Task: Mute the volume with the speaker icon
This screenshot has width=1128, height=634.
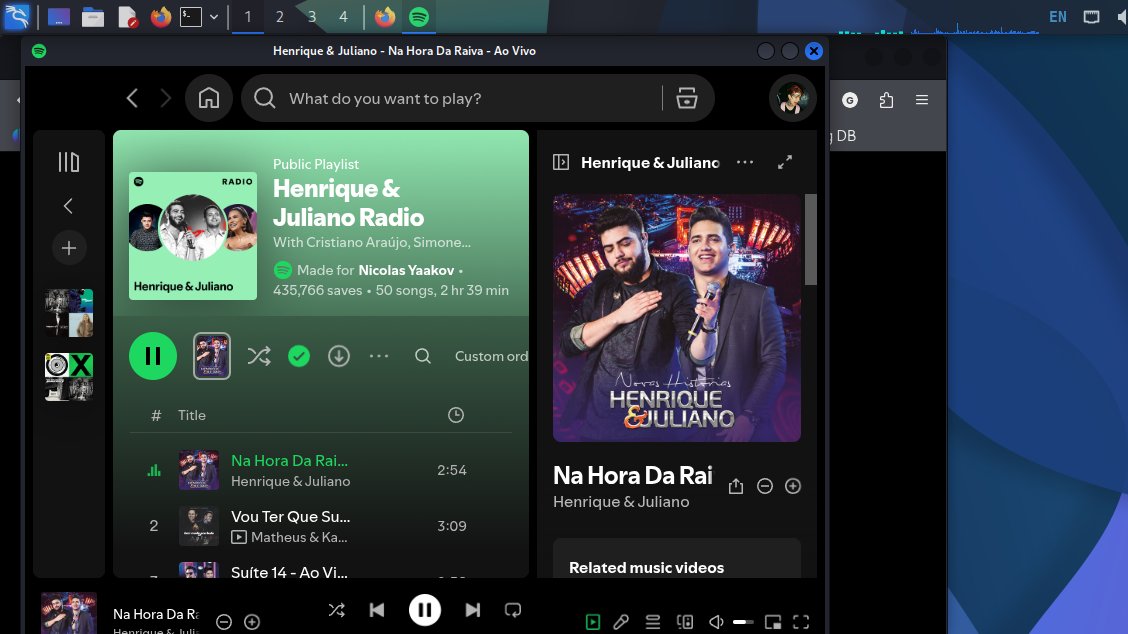Action: tap(717, 622)
